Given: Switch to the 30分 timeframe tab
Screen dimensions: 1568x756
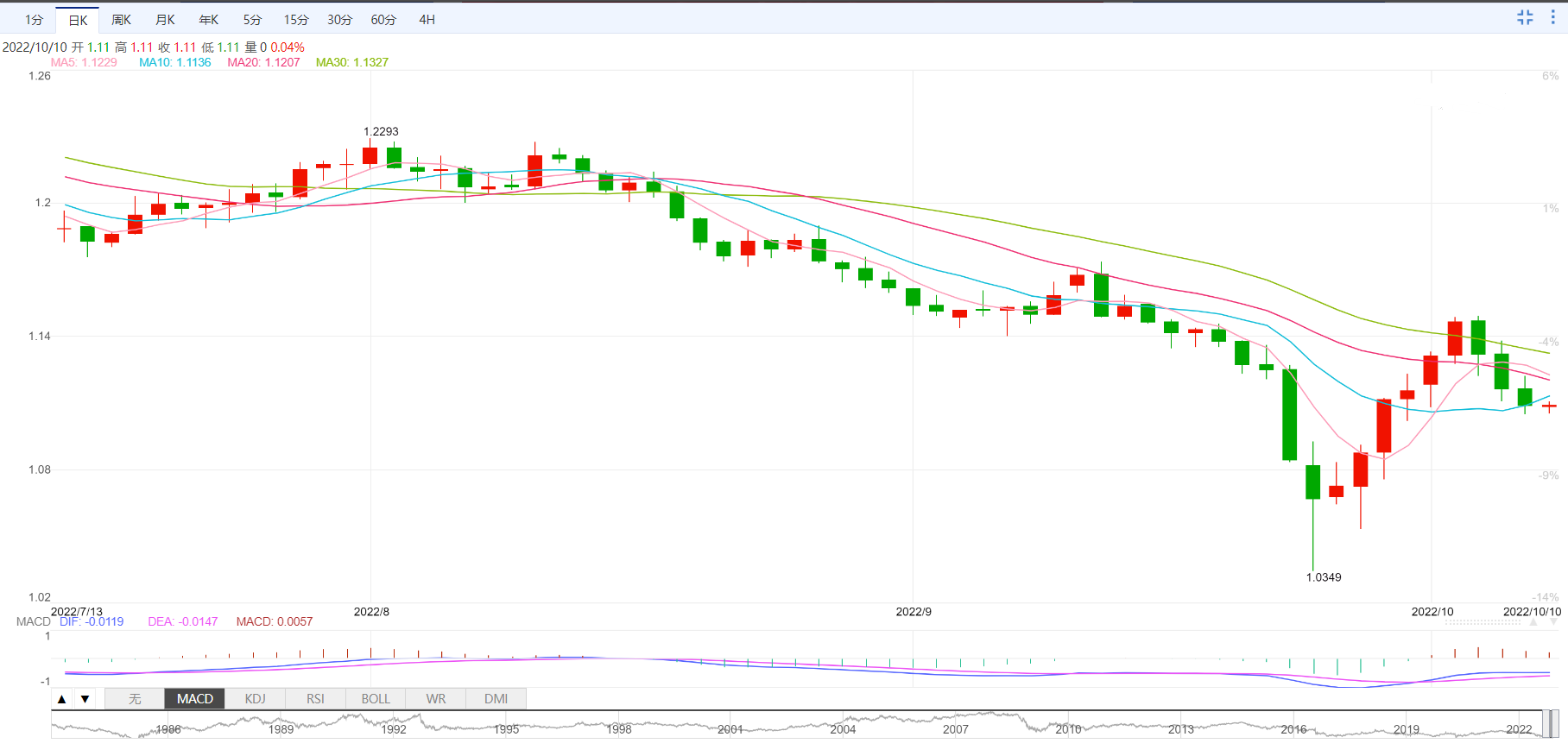Looking at the screenshot, I should [x=339, y=20].
